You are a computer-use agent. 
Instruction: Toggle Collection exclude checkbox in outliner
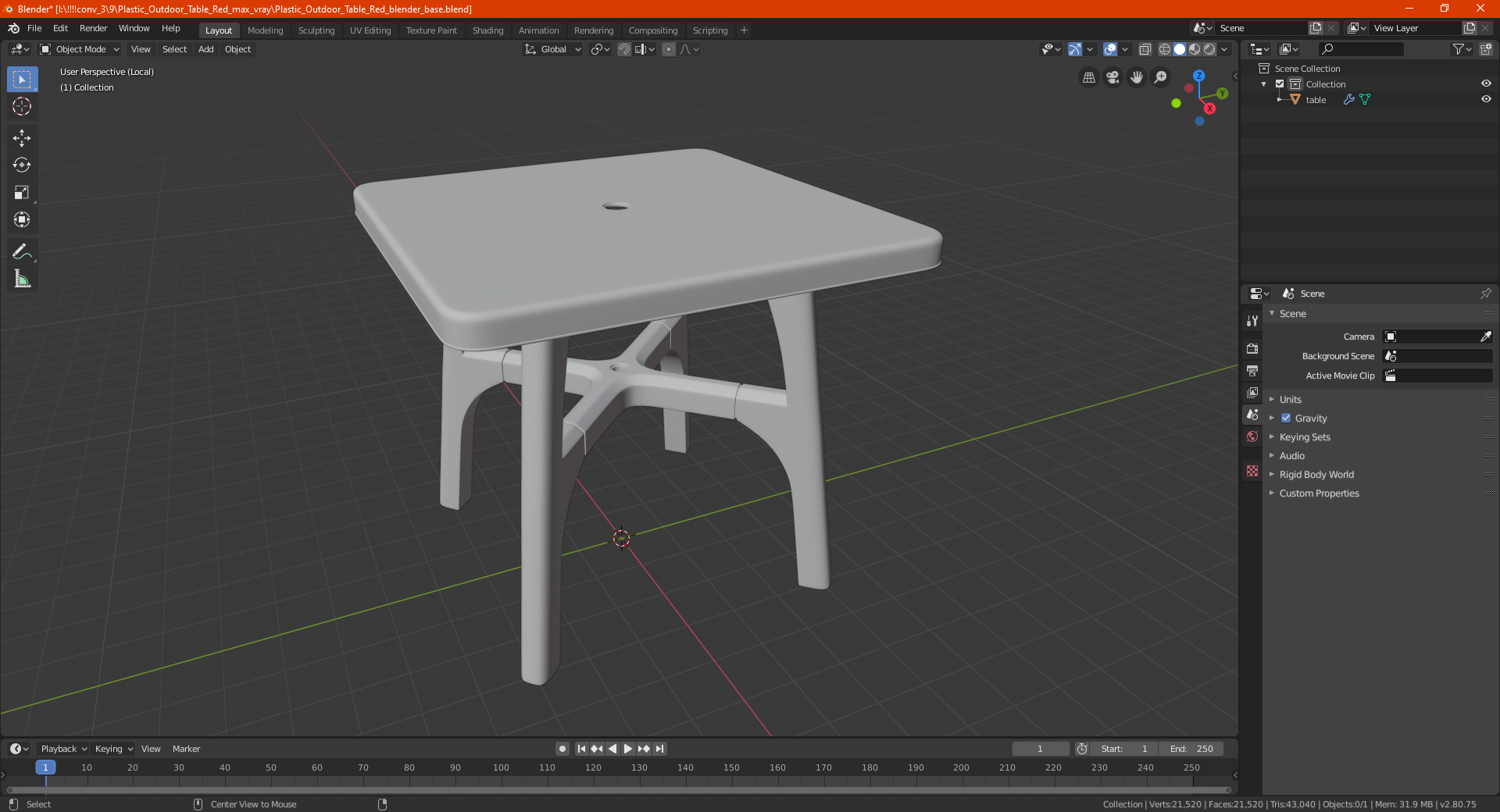pos(1280,84)
